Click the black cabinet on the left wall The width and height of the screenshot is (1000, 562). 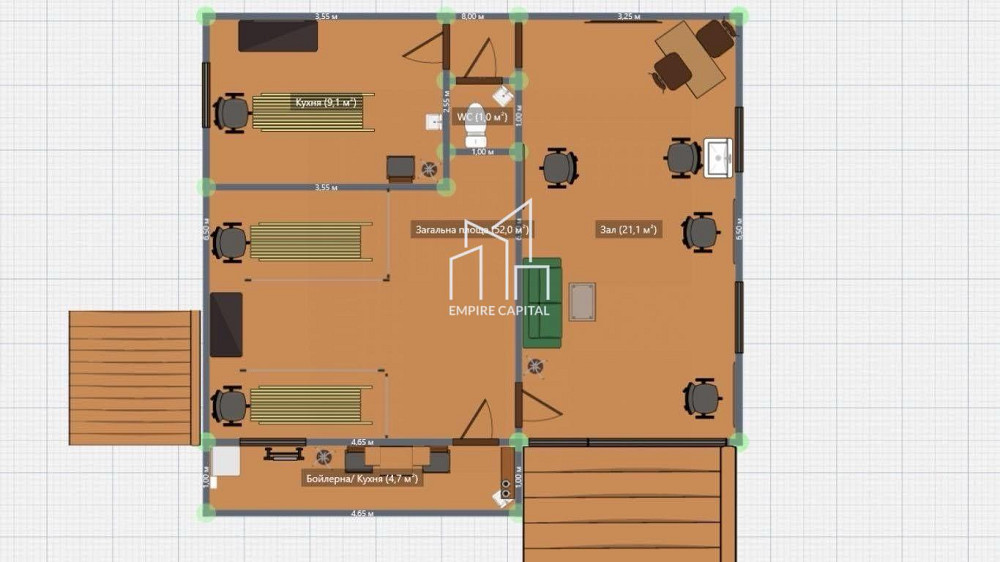coord(227,325)
